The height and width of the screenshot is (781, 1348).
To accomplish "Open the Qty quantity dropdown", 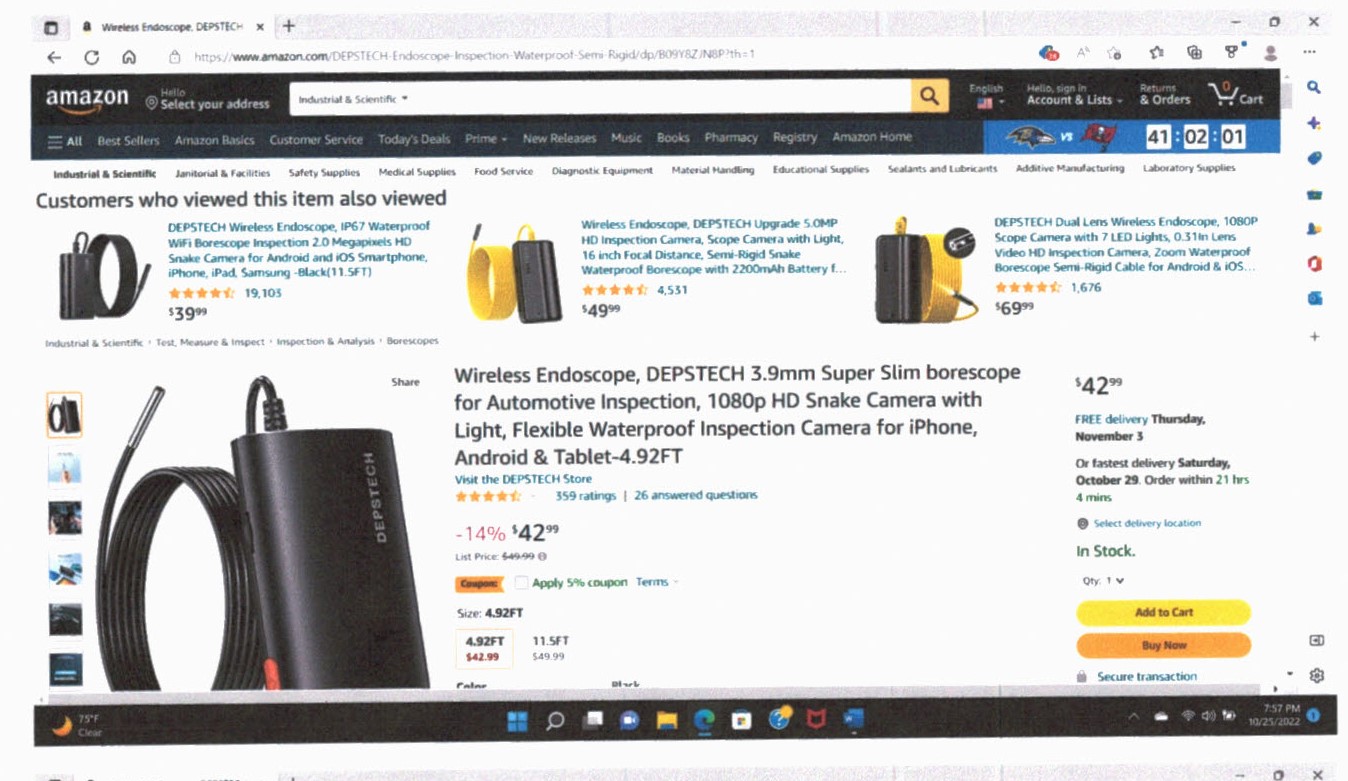I will click(1103, 580).
